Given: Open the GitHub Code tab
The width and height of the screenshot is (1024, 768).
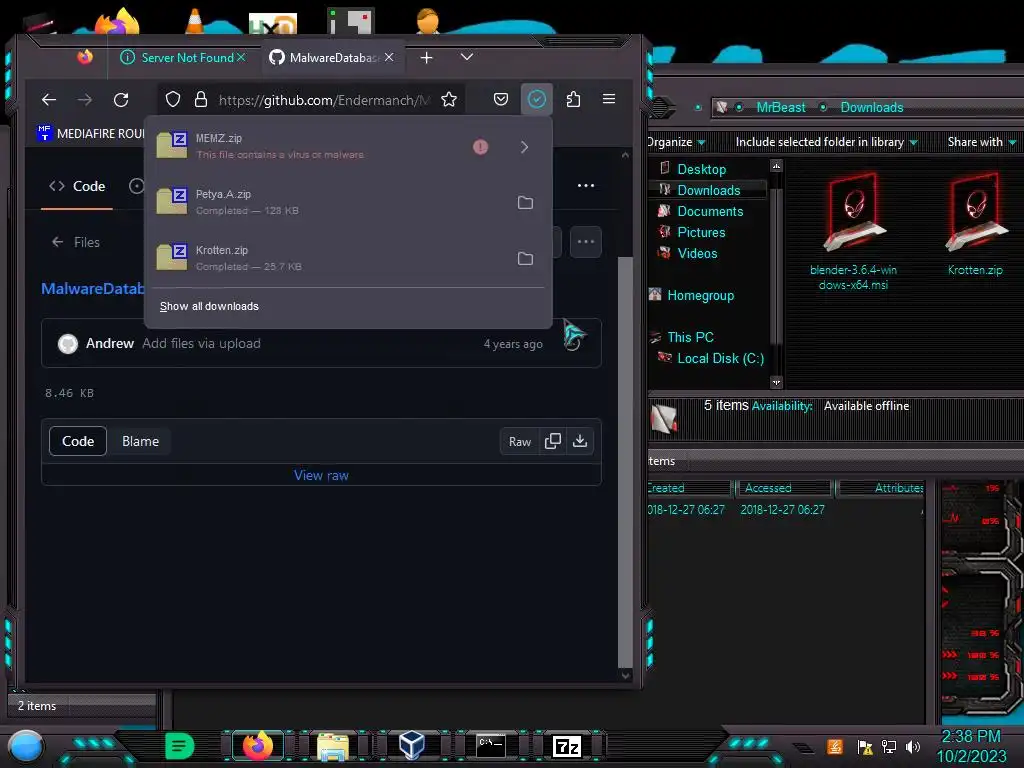Looking at the screenshot, I should (x=77, y=186).
